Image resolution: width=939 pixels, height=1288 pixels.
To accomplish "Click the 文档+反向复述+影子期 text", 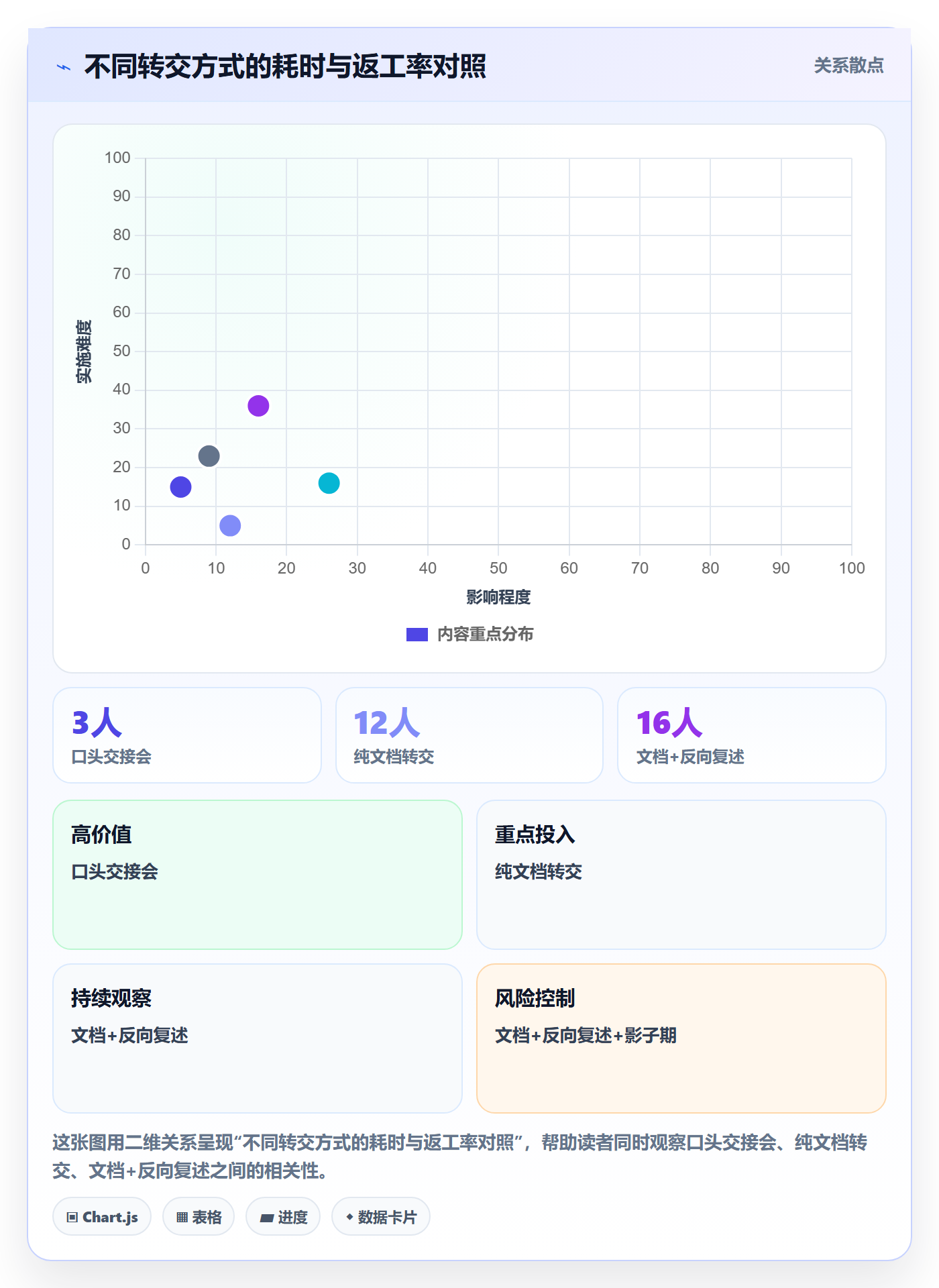I will click(x=586, y=1035).
